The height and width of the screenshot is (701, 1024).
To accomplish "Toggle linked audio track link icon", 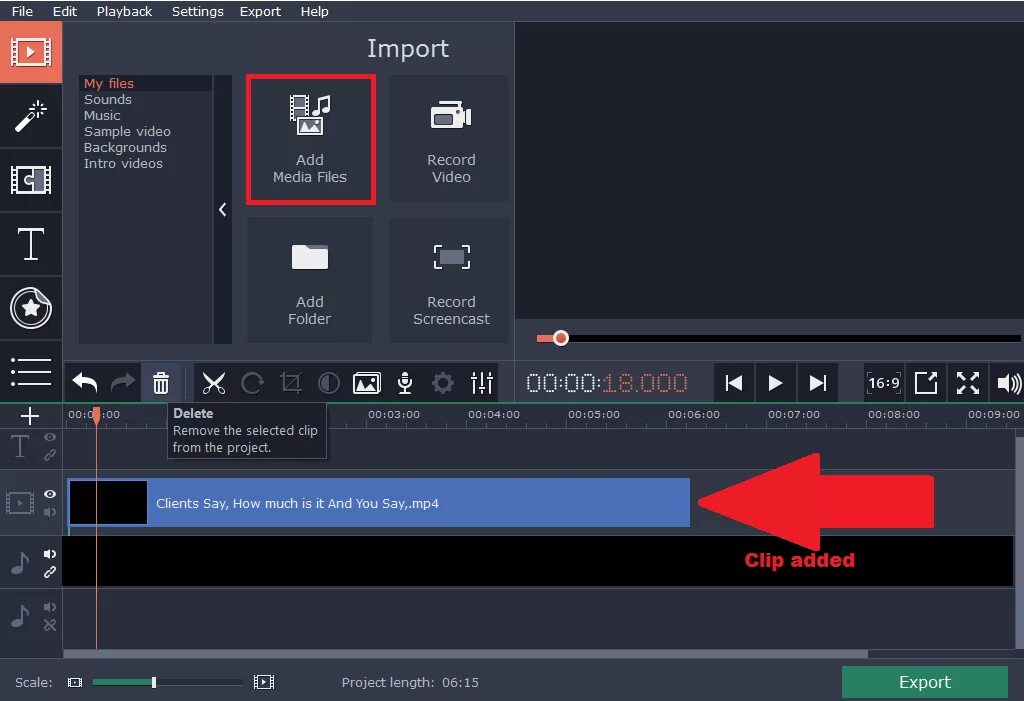I will click(x=50, y=572).
